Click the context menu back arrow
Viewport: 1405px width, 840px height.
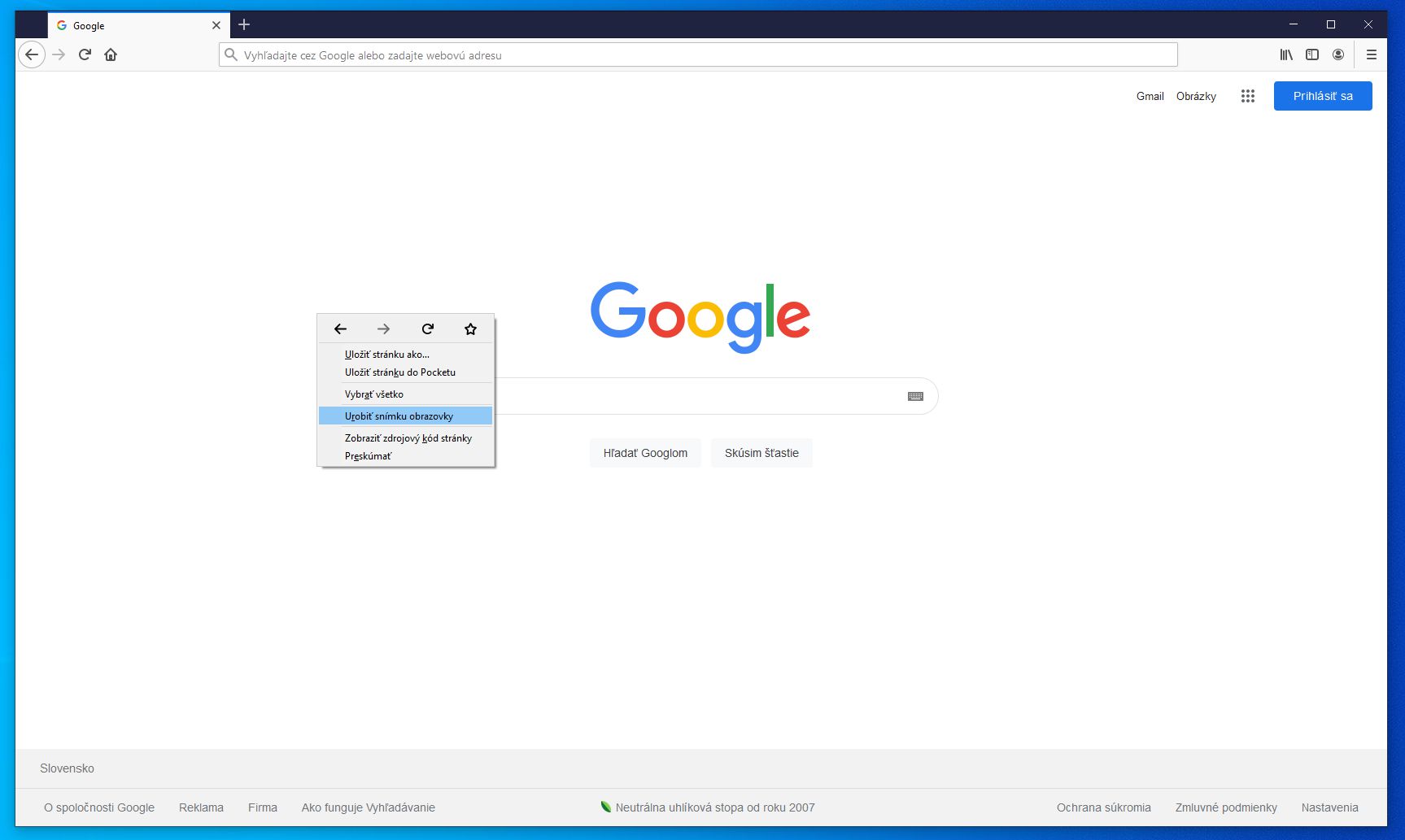[340, 329]
